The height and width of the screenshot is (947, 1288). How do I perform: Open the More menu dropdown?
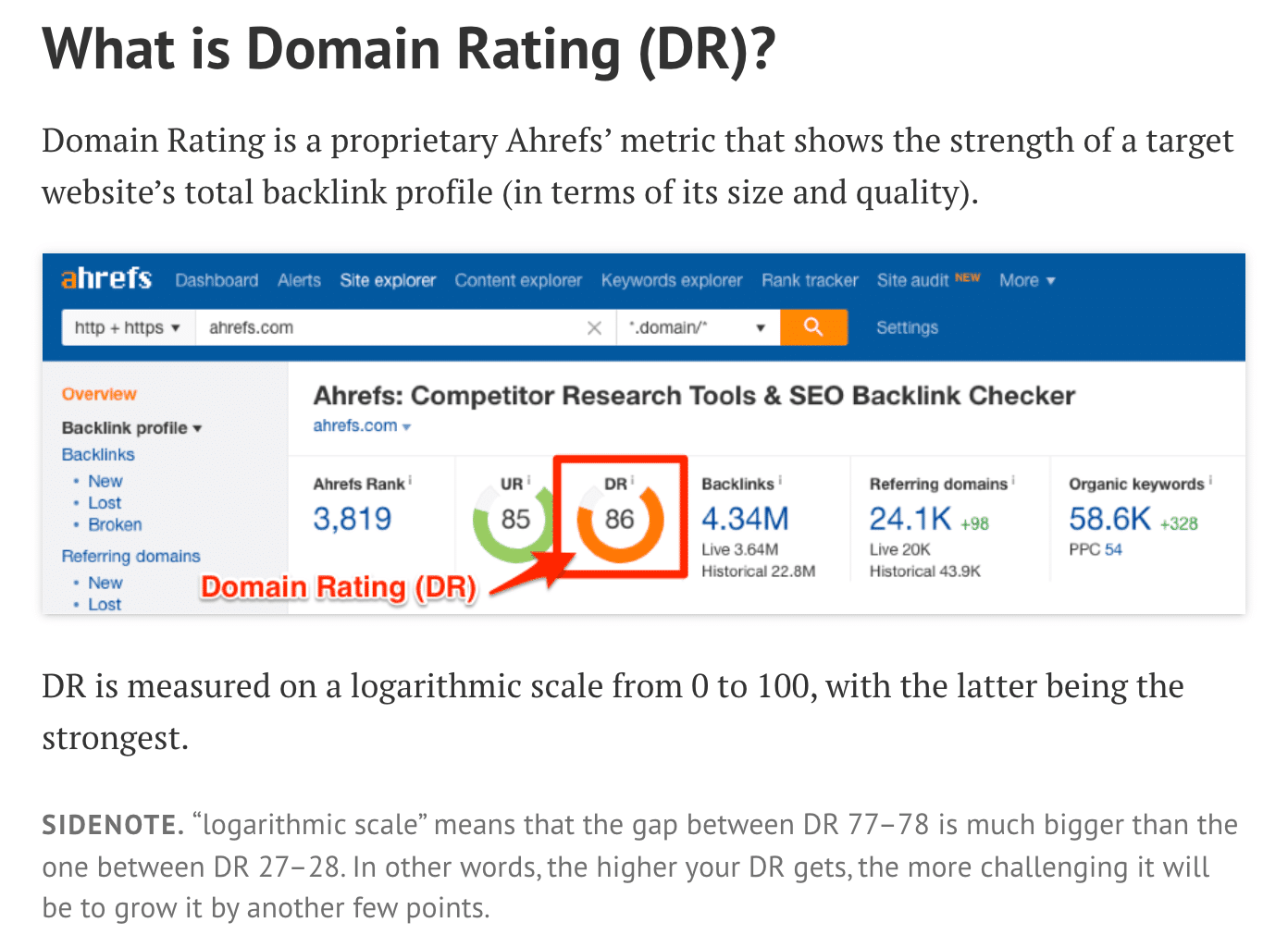(1027, 280)
